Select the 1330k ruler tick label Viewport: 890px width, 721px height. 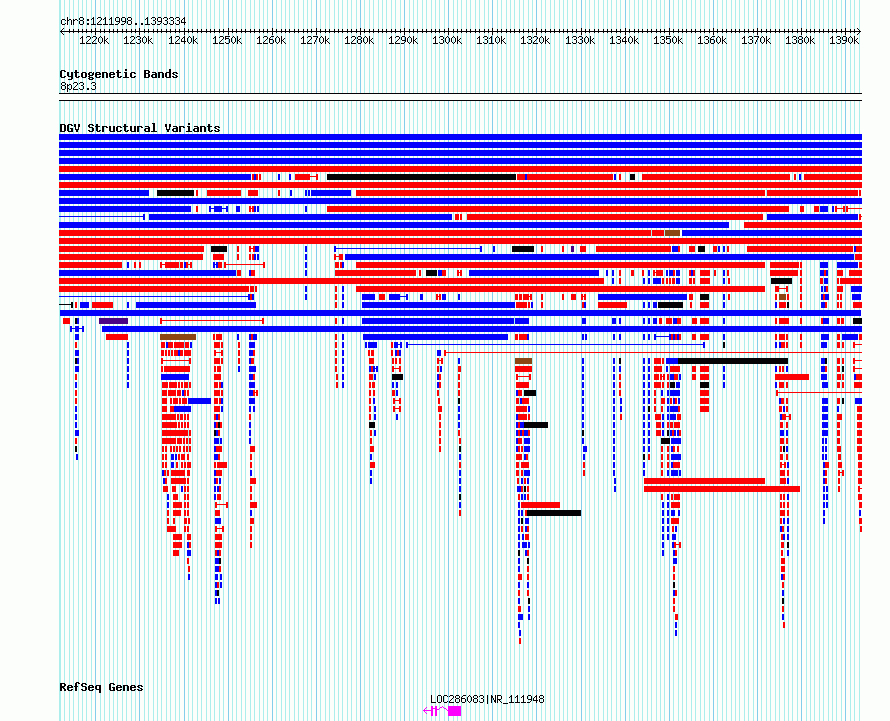tap(580, 40)
